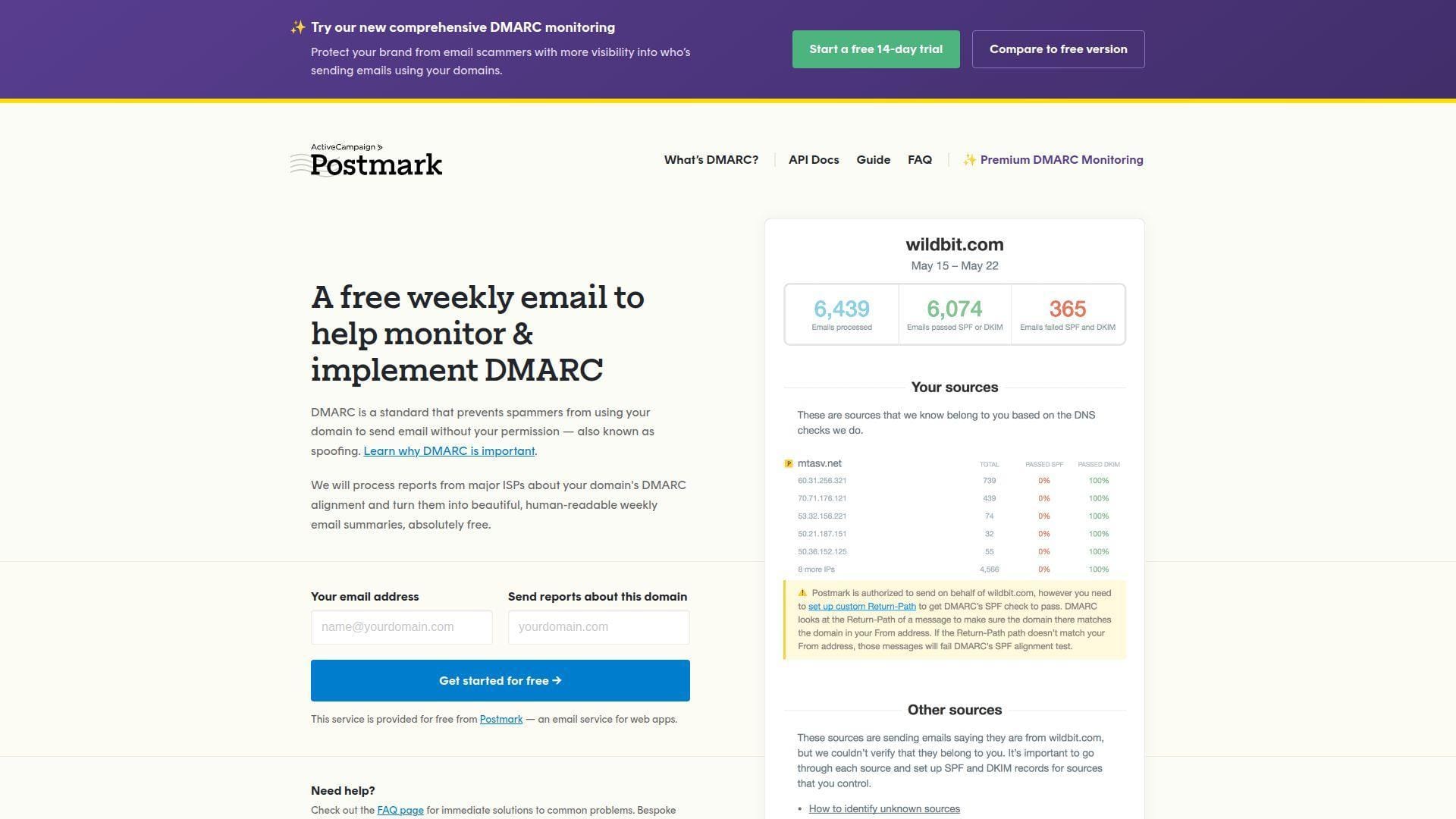Click the PASSED SPF column header

click(x=1044, y=464)
